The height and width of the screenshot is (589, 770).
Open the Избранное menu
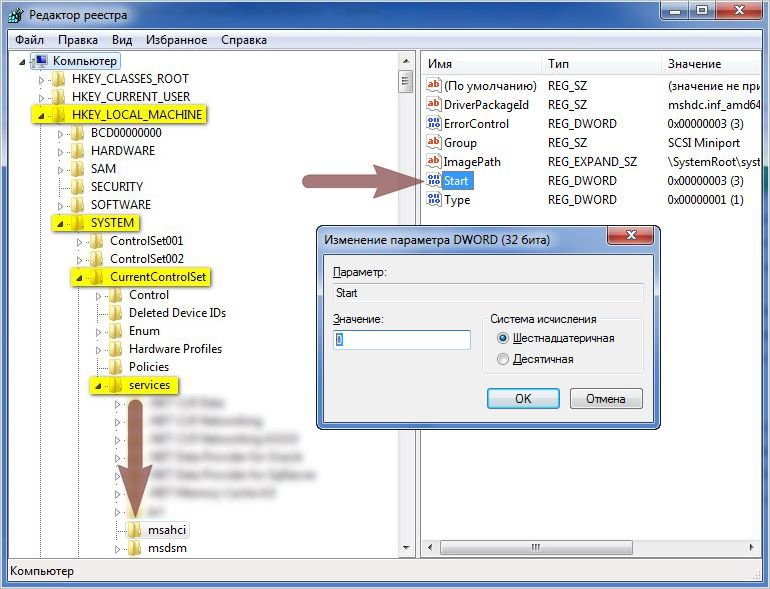click(176, 40)
